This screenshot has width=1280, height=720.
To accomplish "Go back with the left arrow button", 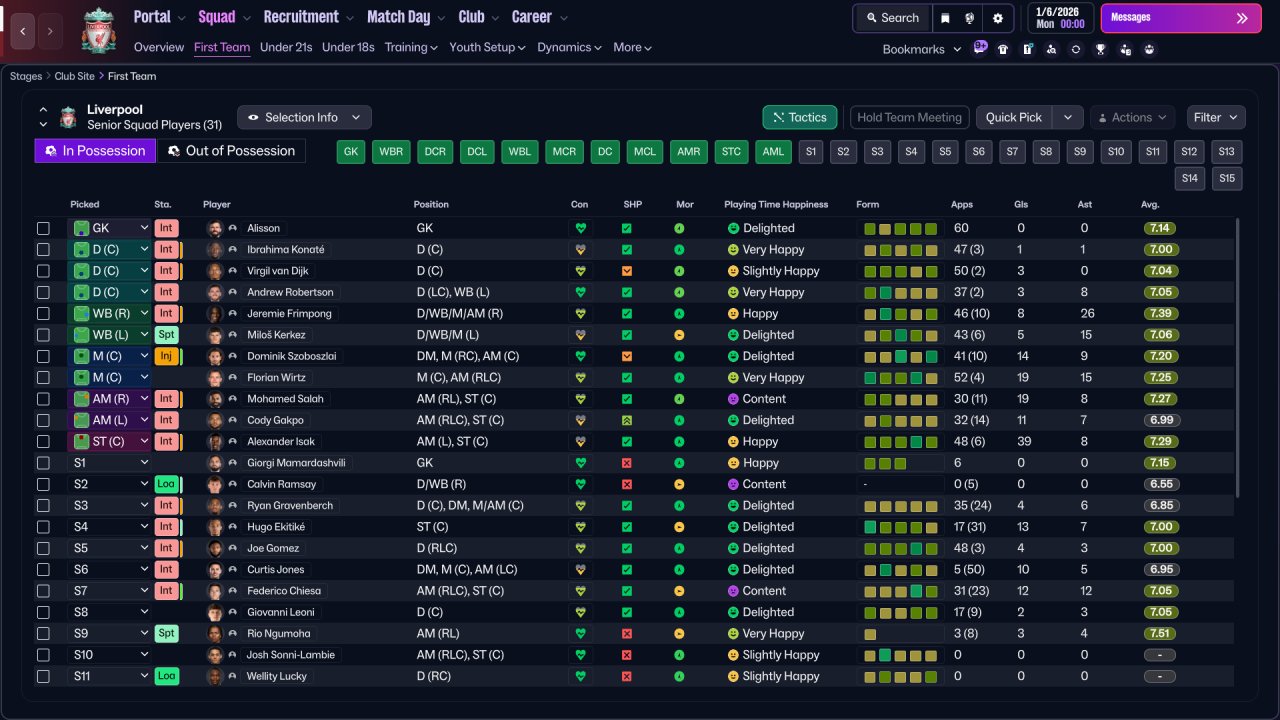I will 23,31.
